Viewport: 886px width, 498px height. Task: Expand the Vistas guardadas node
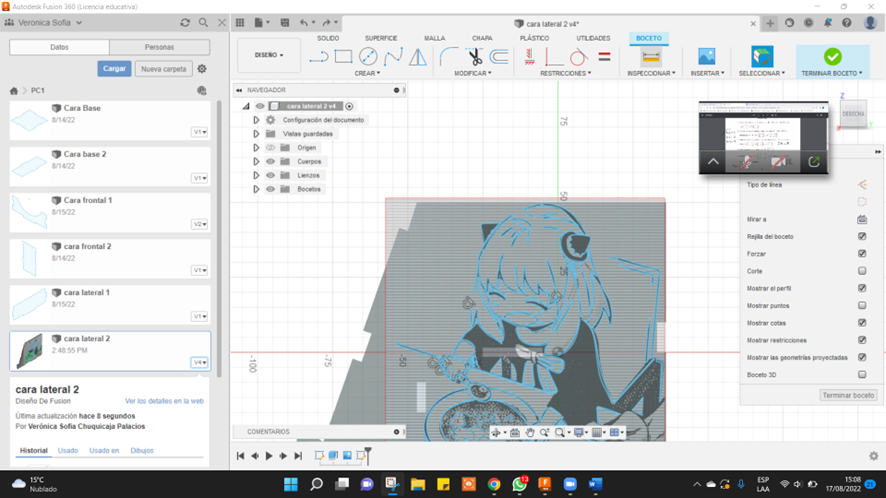tap(256, 134)
